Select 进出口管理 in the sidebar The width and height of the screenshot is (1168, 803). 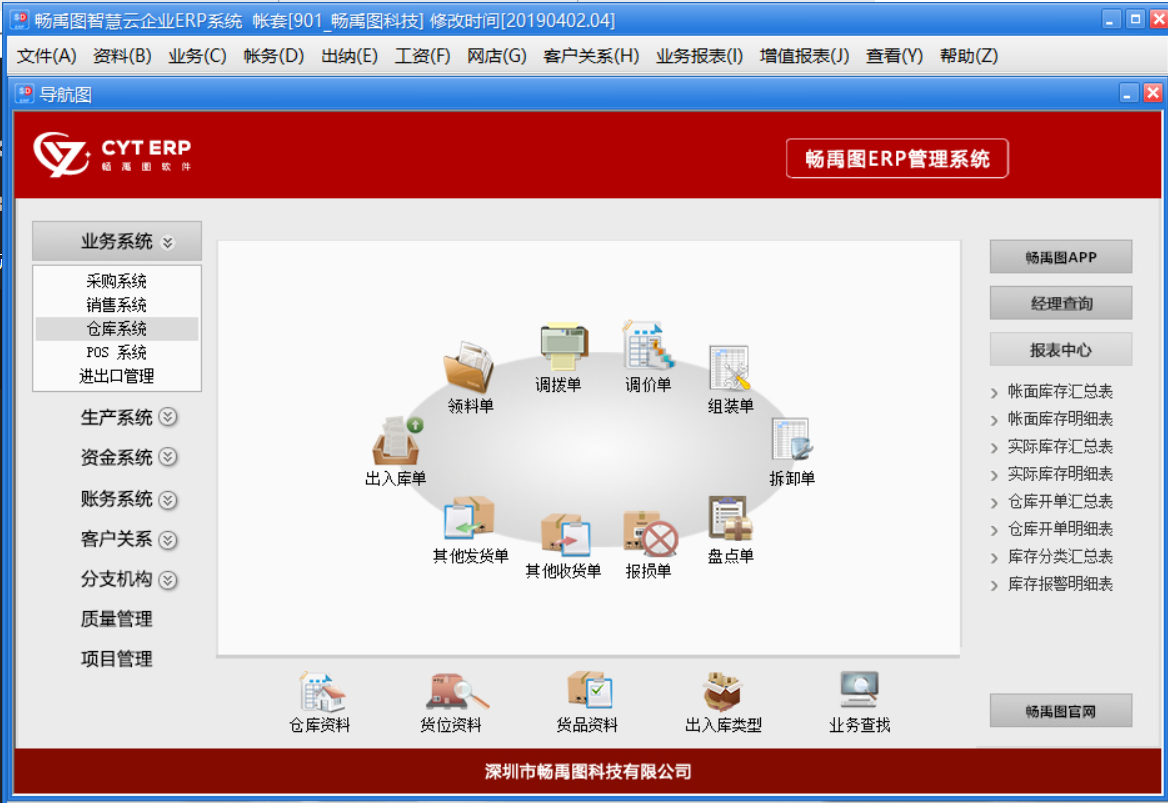(x=117, y=376)
